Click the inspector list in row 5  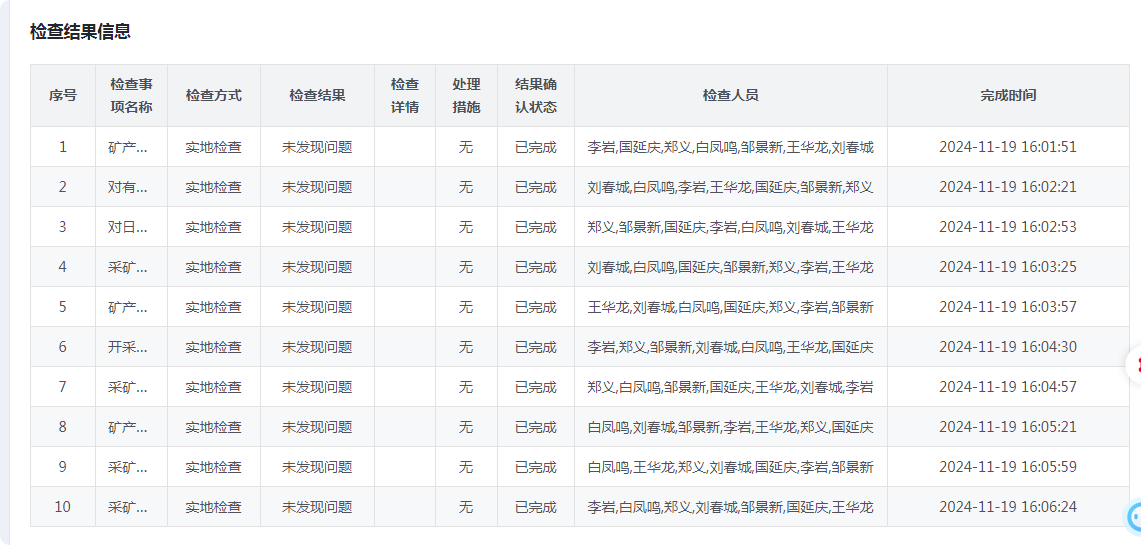(731, 307)
